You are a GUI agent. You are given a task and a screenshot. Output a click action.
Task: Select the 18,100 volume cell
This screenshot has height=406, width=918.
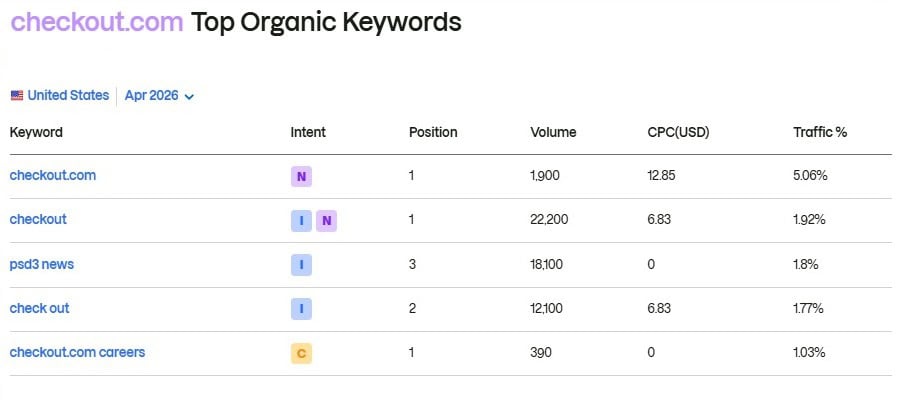(x=547, y=264)
